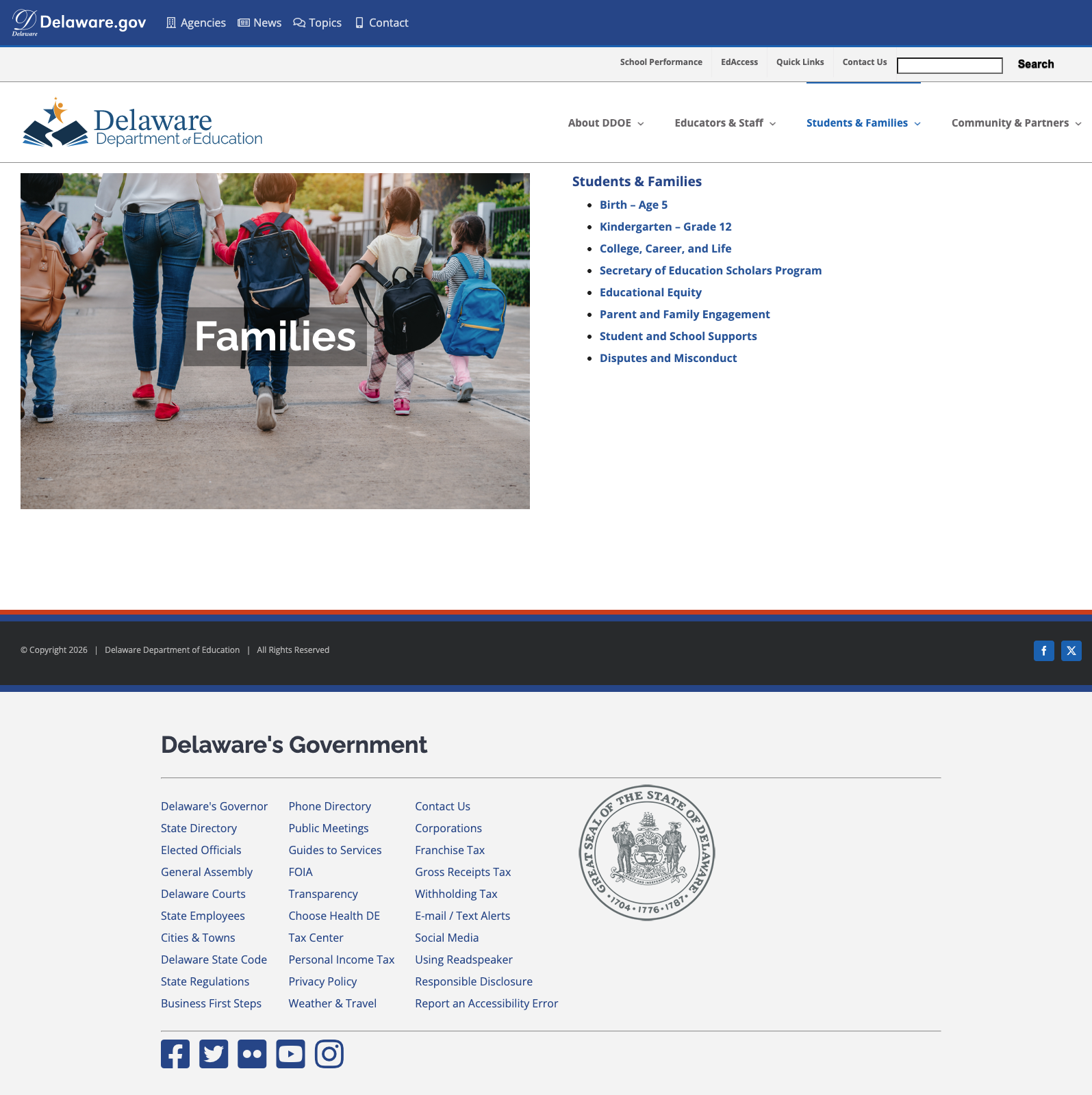Image resolution: width=1092 pixels, height=1095 pixels.
Task: Click the Search button
Action: [1036, 64]
